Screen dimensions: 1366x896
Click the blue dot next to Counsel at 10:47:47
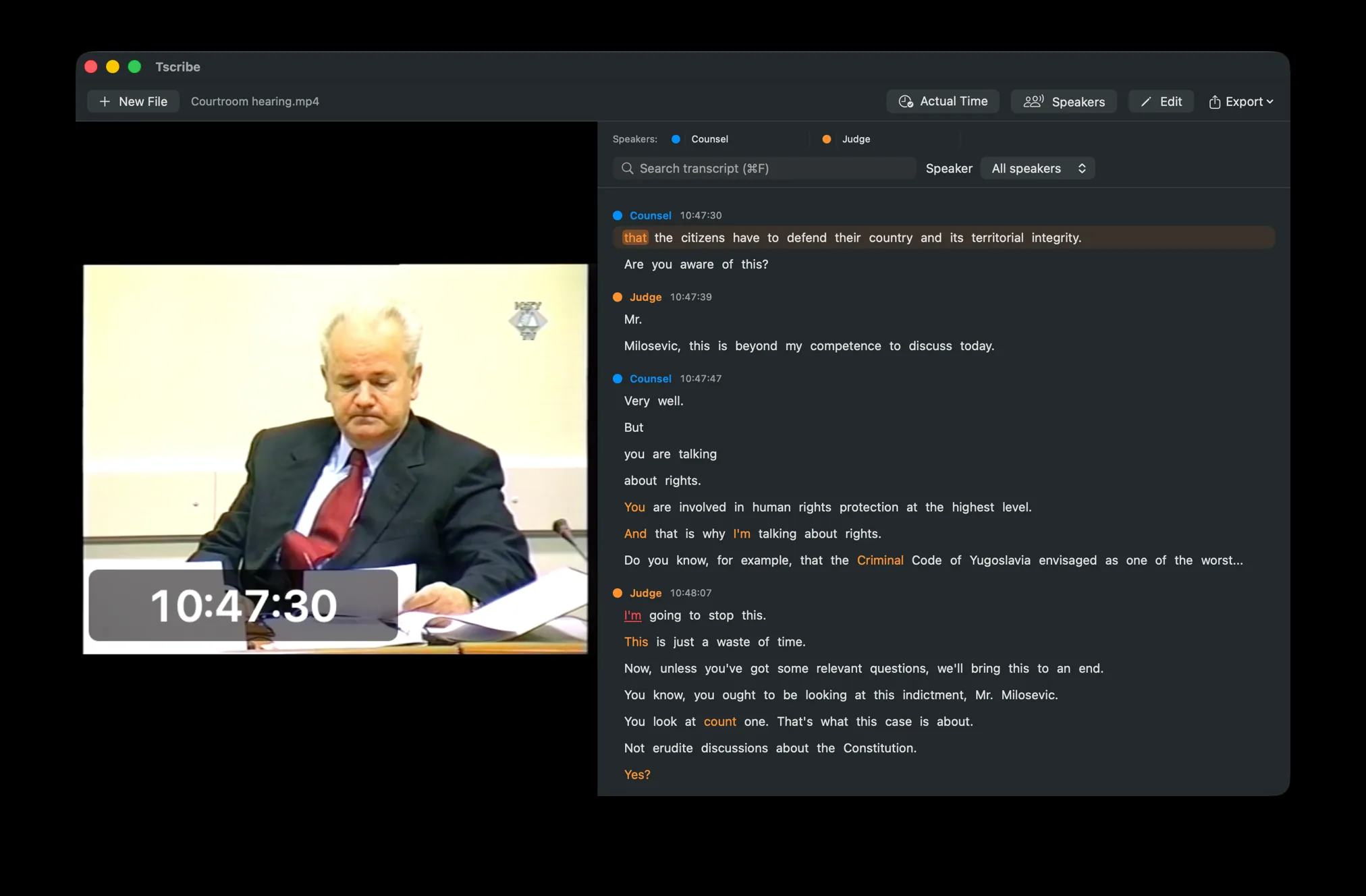[x=617, y=379]
